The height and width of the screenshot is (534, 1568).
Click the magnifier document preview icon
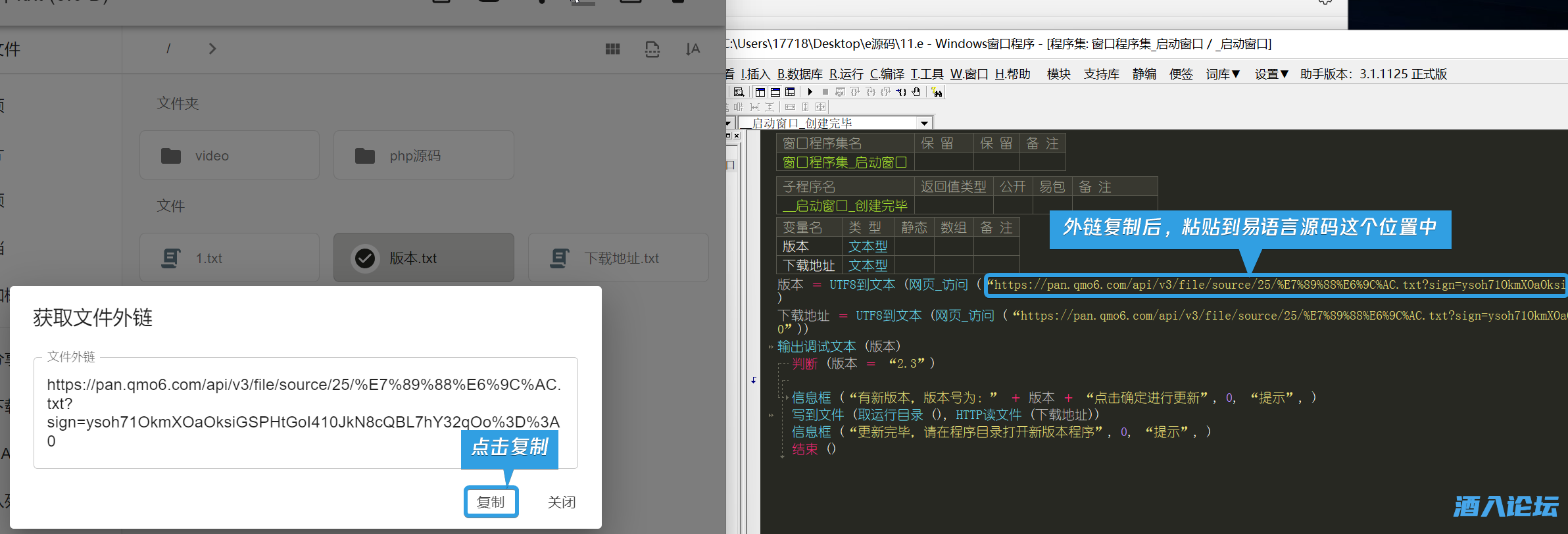tap(739, 92)
